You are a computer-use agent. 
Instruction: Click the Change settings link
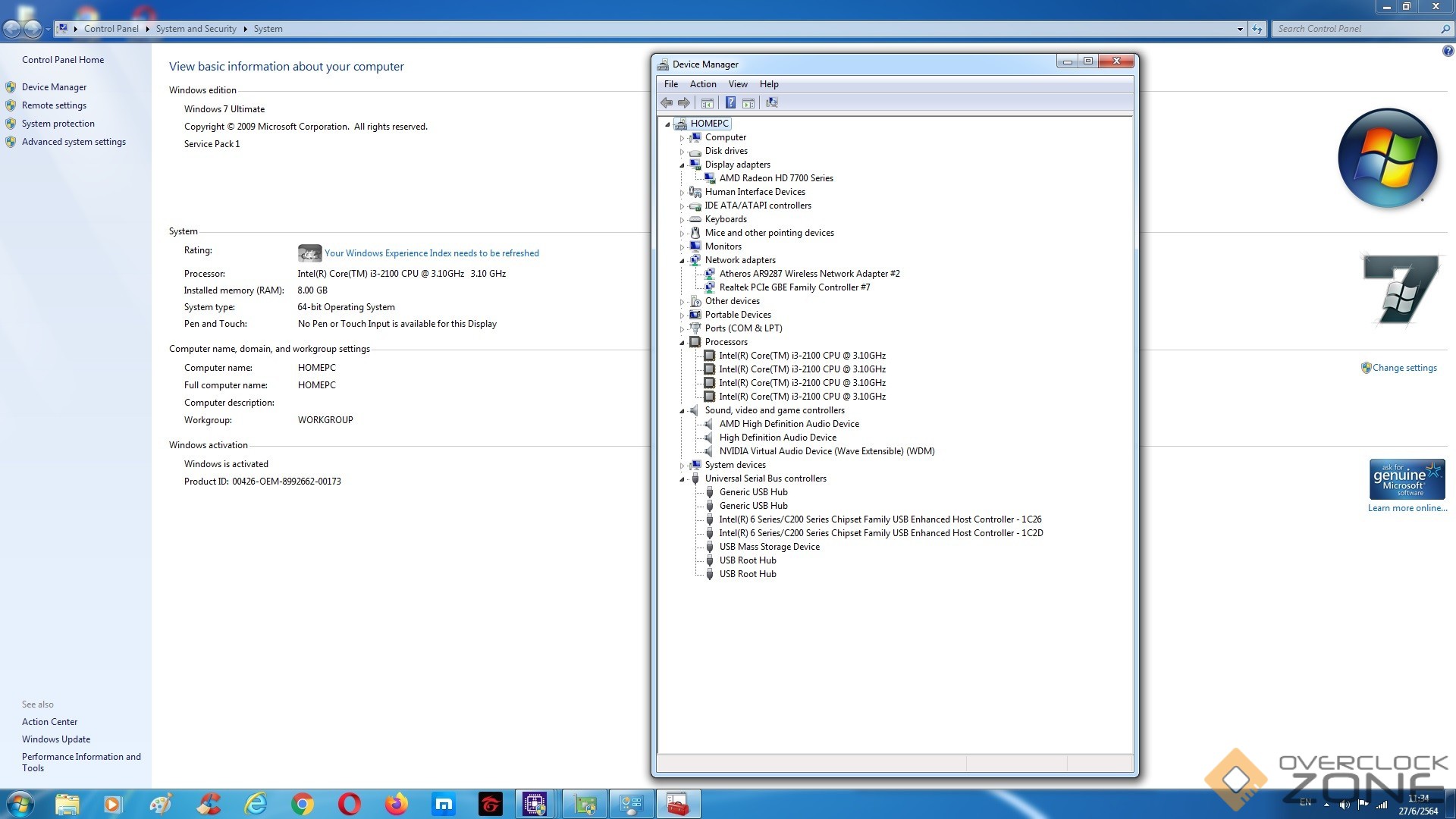point(1404,368)
